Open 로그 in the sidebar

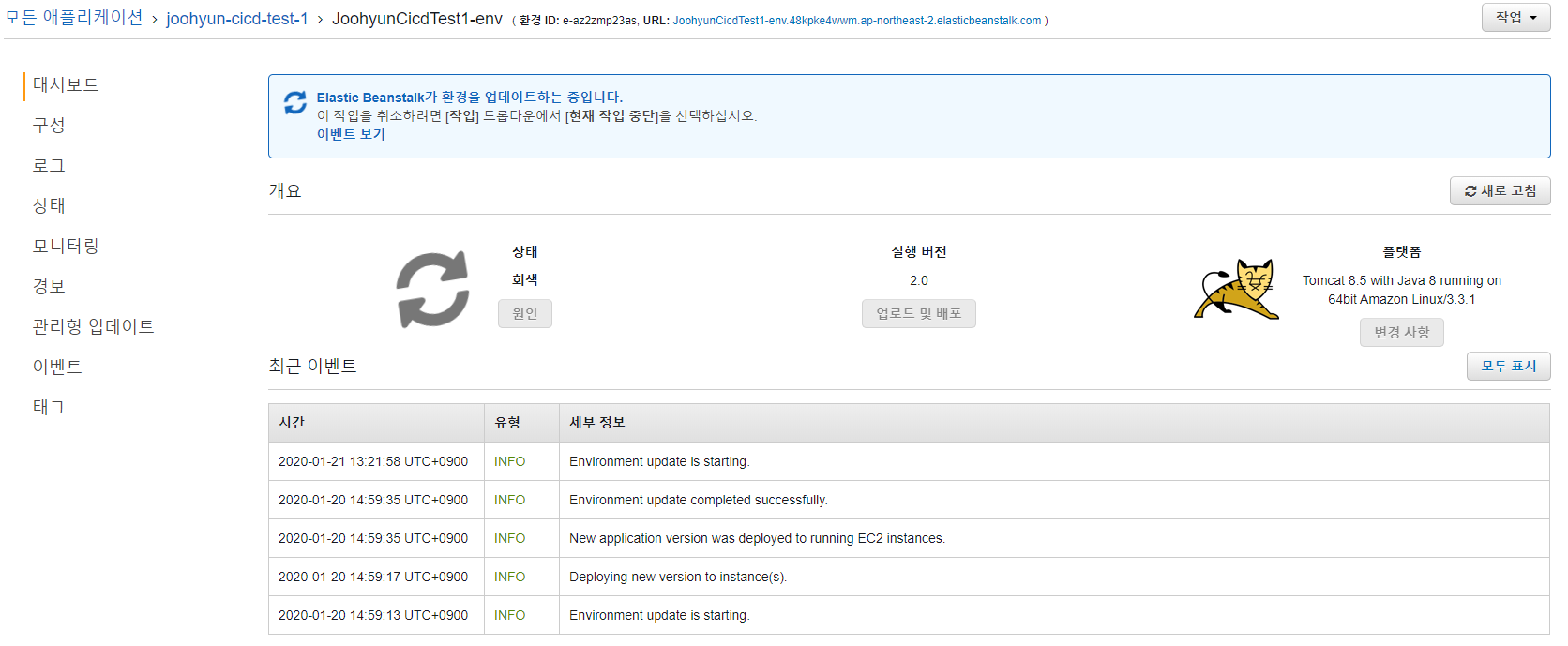click(49, 166)
